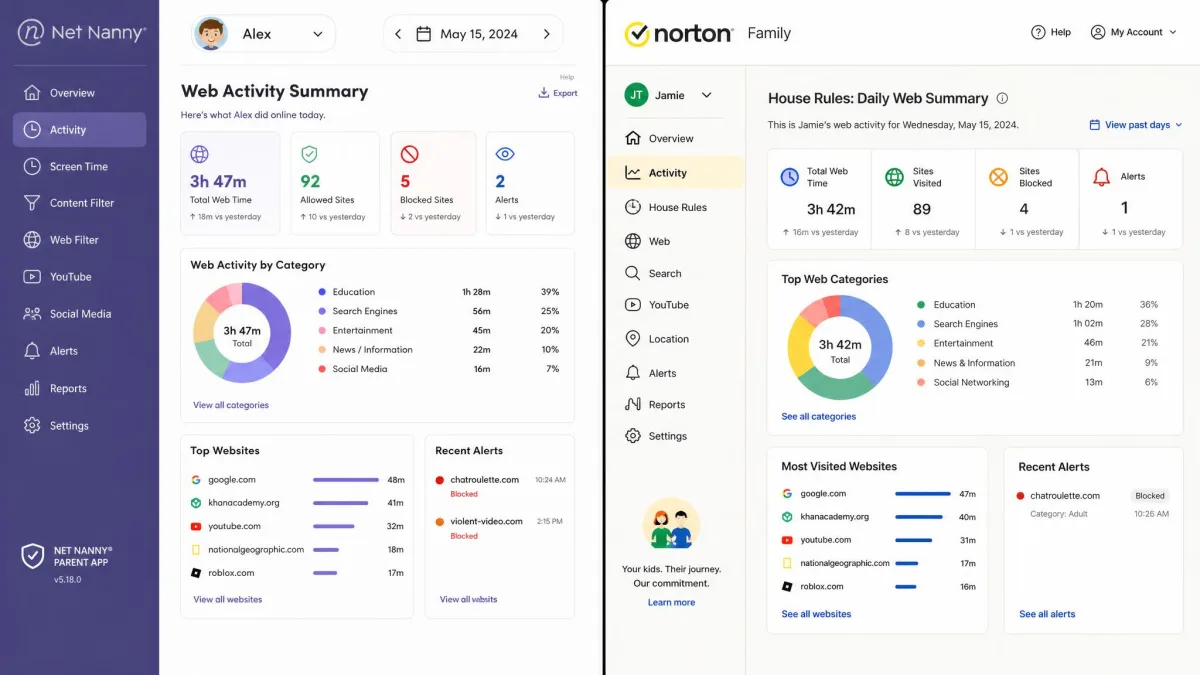The image size is (1200, 675).
Task: Expand View past days dropdown
Action: [x=1135, y=125]
